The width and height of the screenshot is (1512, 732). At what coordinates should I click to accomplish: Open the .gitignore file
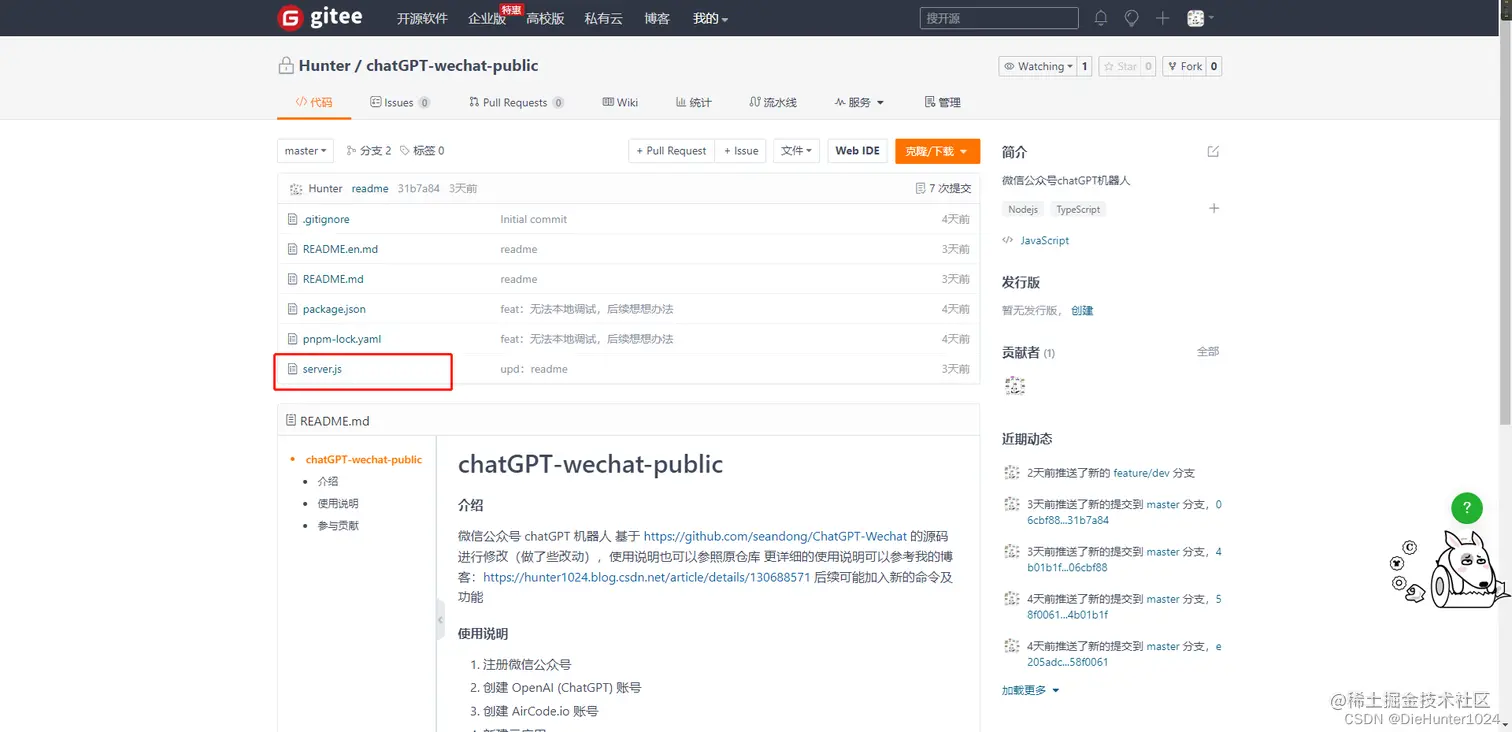326,219
